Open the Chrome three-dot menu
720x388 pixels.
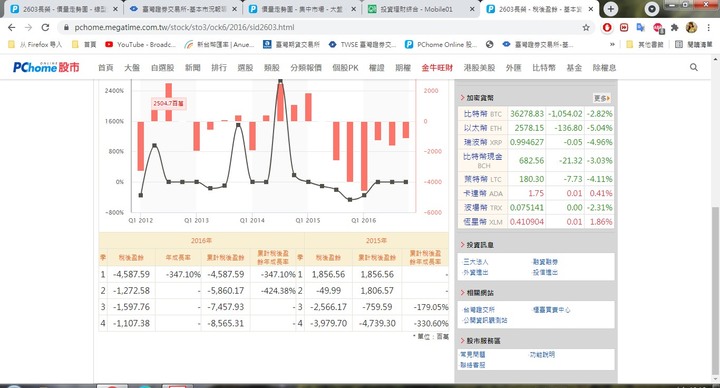click(x=709, y=28)
